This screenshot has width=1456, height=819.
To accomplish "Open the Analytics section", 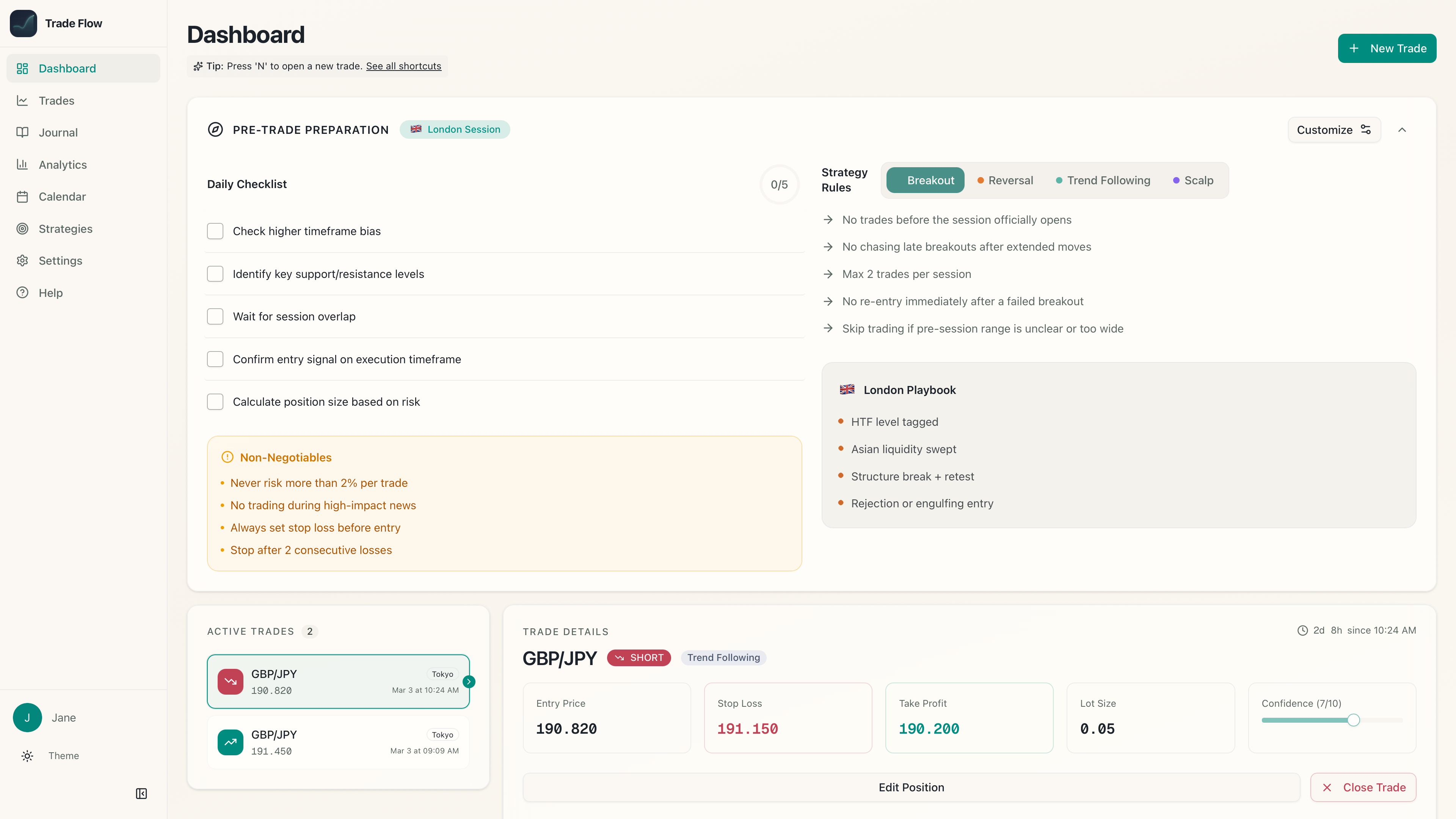I will [62, 165].
